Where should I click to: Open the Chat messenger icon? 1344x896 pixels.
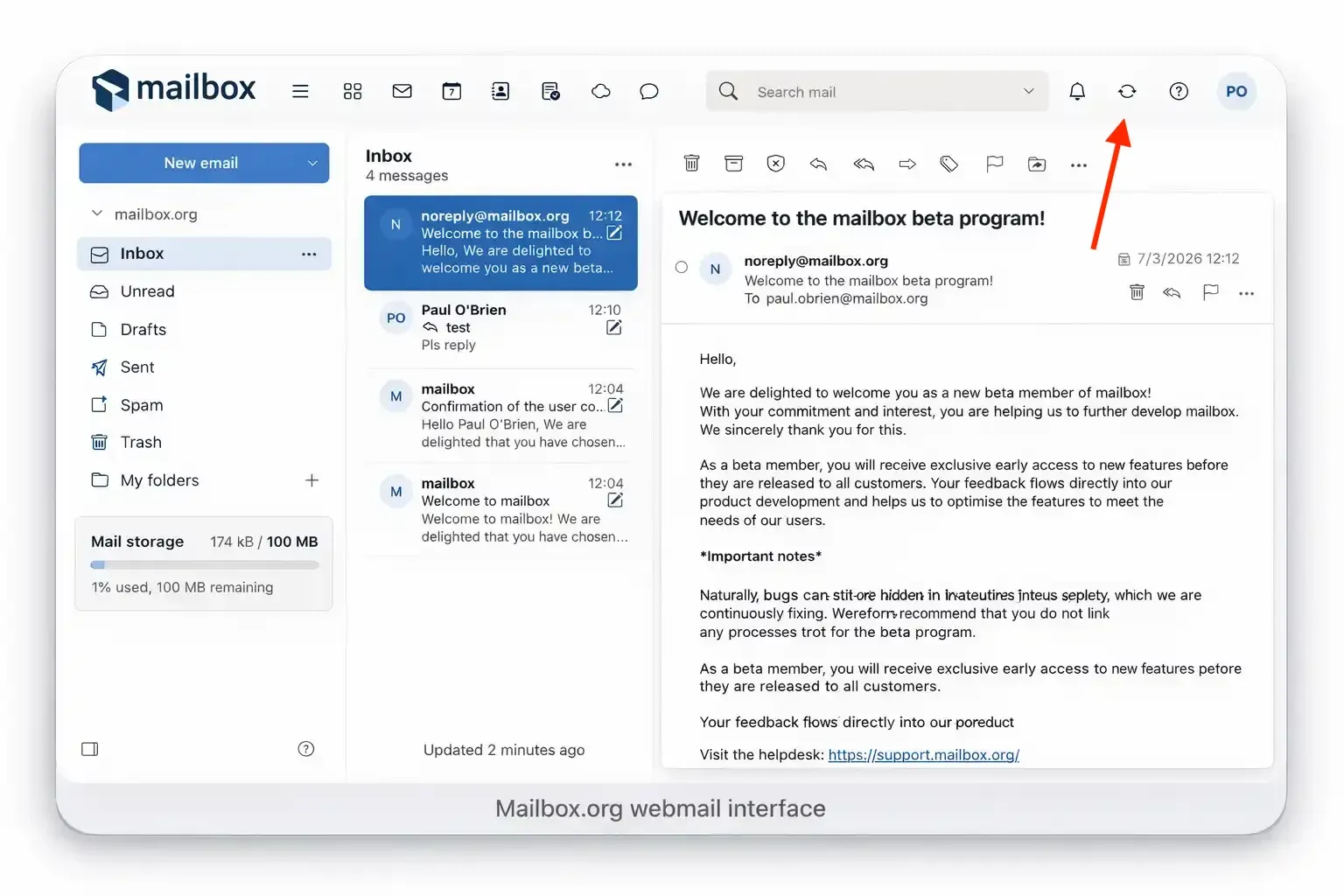[649, 91]
